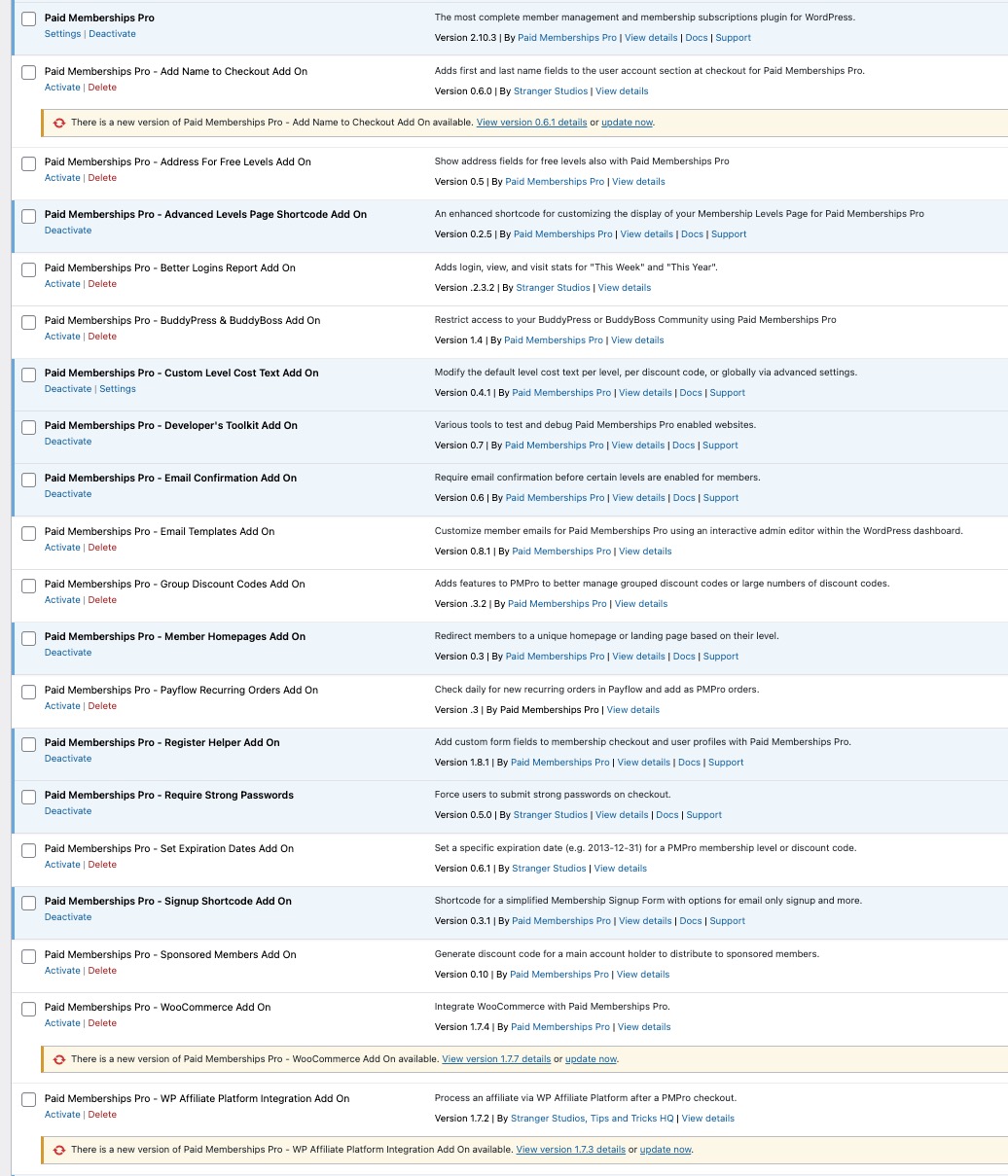Open Settings for Paid Memberships Pro plugin
Image resolution: width=1008 pixels, height=1176 pixels.
(x=63, y=34)
